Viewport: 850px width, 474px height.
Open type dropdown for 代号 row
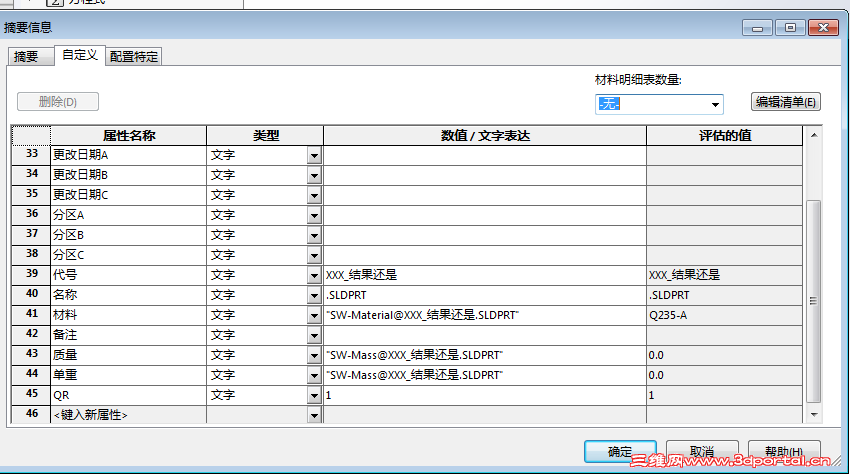click(x=314, y=276)
